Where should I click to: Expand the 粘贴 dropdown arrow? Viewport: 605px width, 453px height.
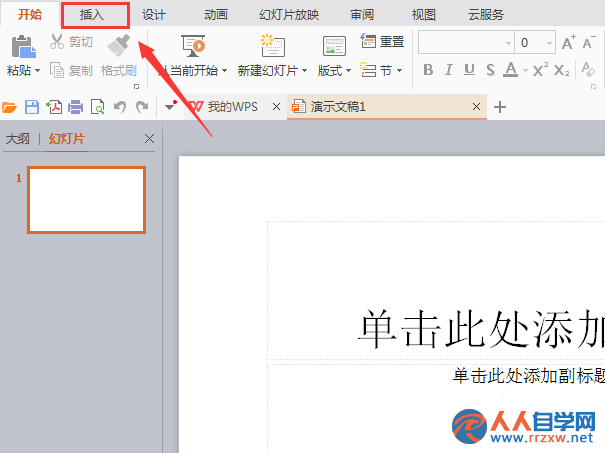click(x=37, y=71)
